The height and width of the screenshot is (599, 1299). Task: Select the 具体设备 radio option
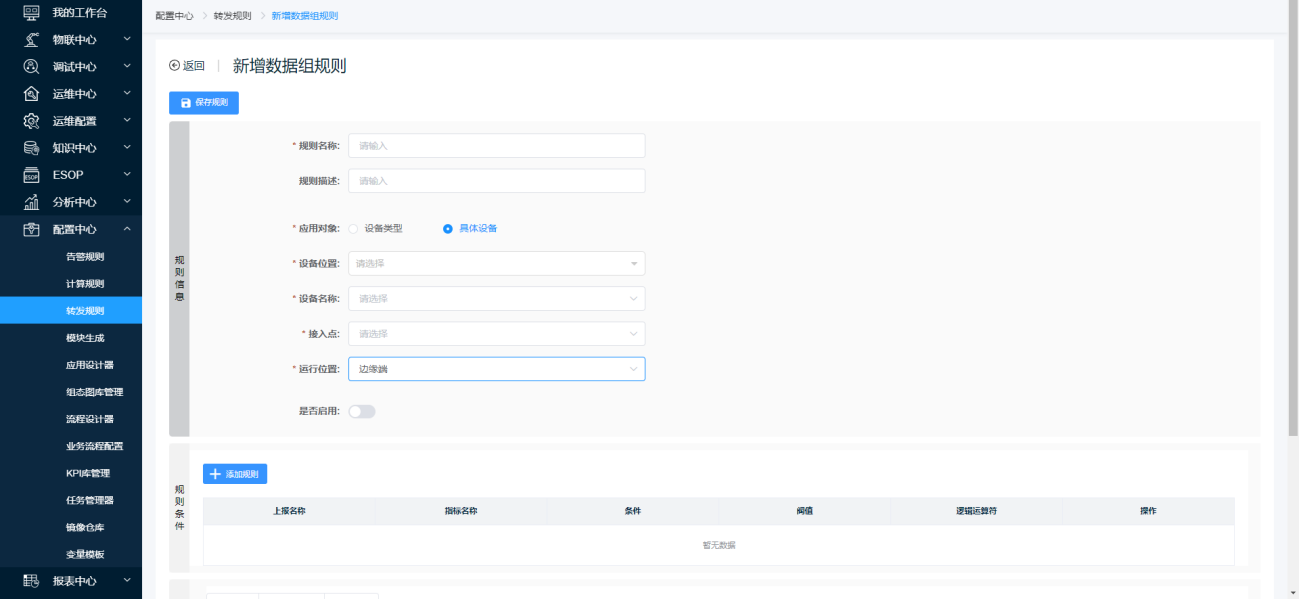pyautogui.click(x=448, y=228)
